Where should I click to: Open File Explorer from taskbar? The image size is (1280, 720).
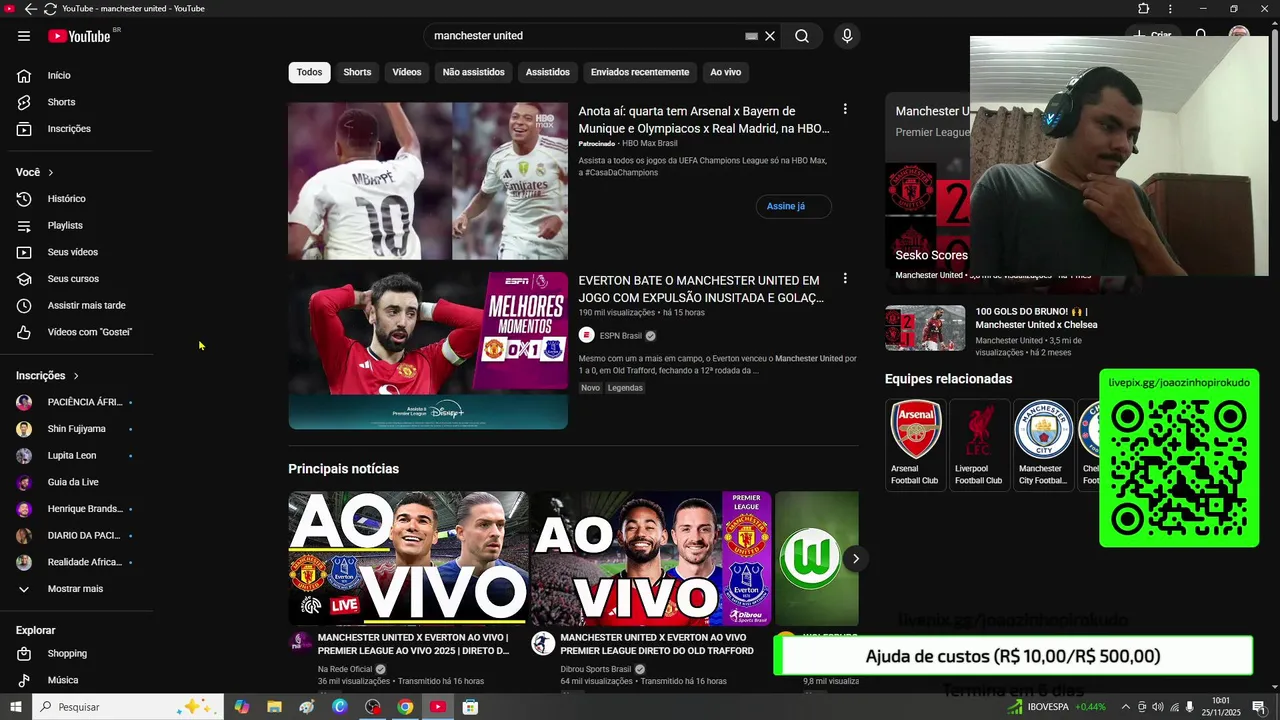(x=274, y=707)
